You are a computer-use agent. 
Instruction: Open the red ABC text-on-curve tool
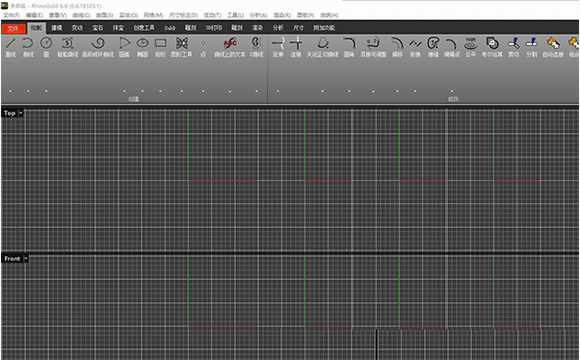(230, 43)
